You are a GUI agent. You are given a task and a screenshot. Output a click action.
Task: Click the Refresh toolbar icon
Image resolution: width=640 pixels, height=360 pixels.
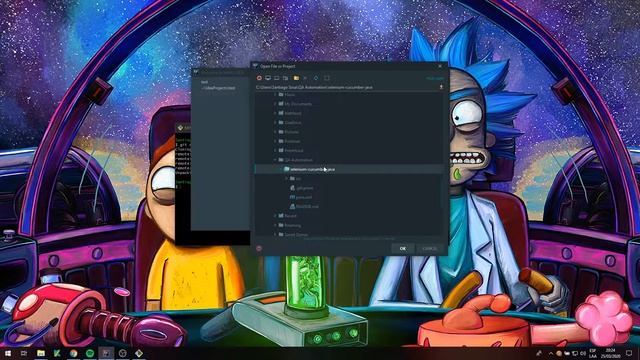pyautogui.click(x=316, y=78)
